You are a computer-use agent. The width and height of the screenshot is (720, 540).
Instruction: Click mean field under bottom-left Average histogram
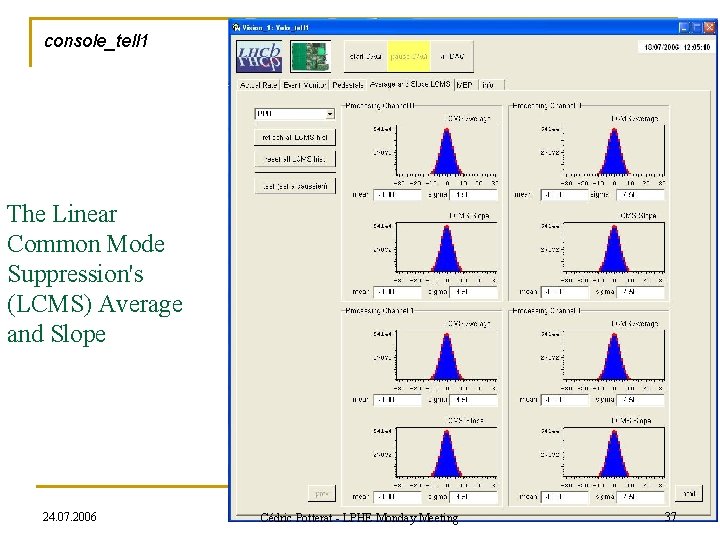(x=397, y=399)
